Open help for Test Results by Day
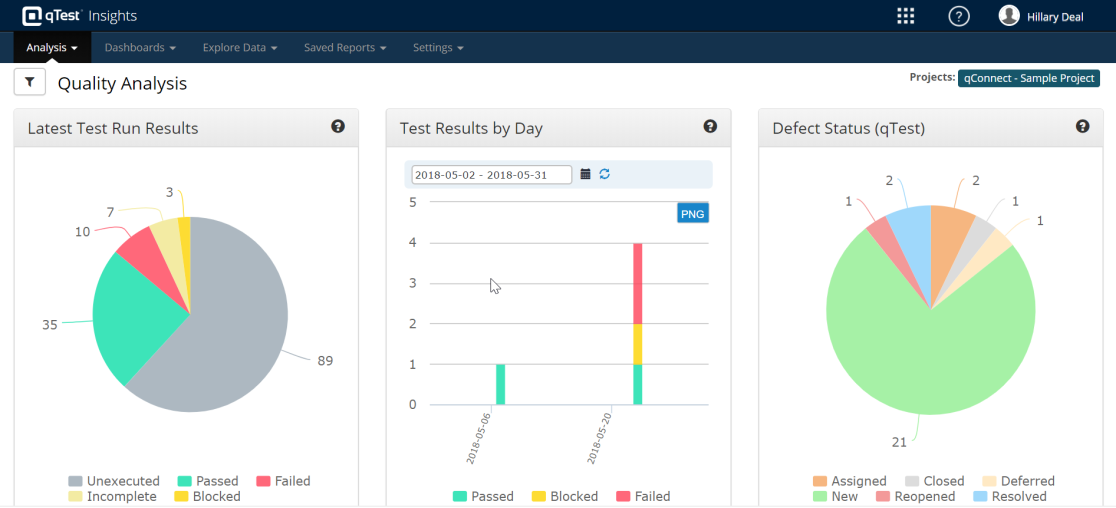Screen dimensions: 1116x508 point(710,126)
